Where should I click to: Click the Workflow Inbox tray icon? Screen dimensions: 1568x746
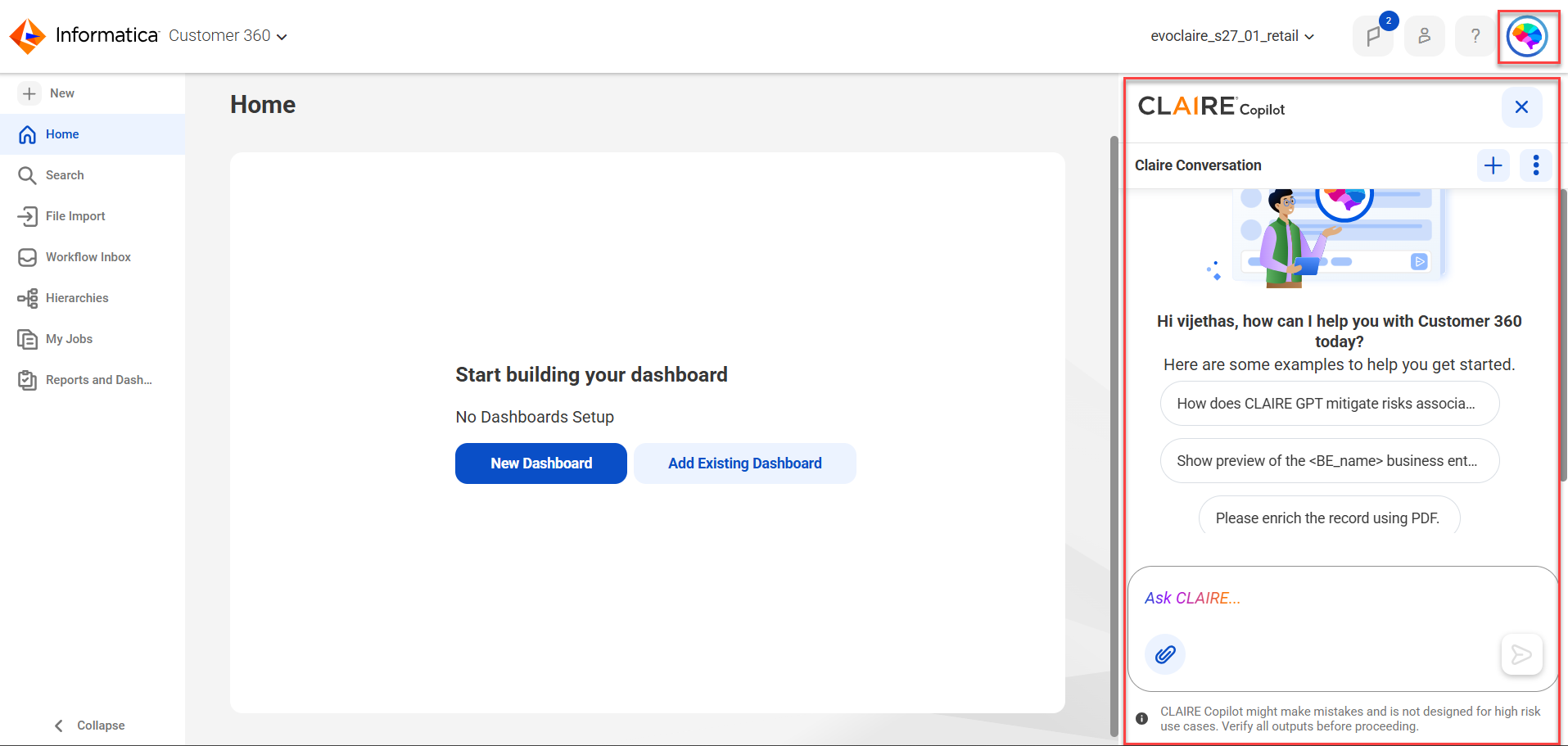click(x=27, y=257)
